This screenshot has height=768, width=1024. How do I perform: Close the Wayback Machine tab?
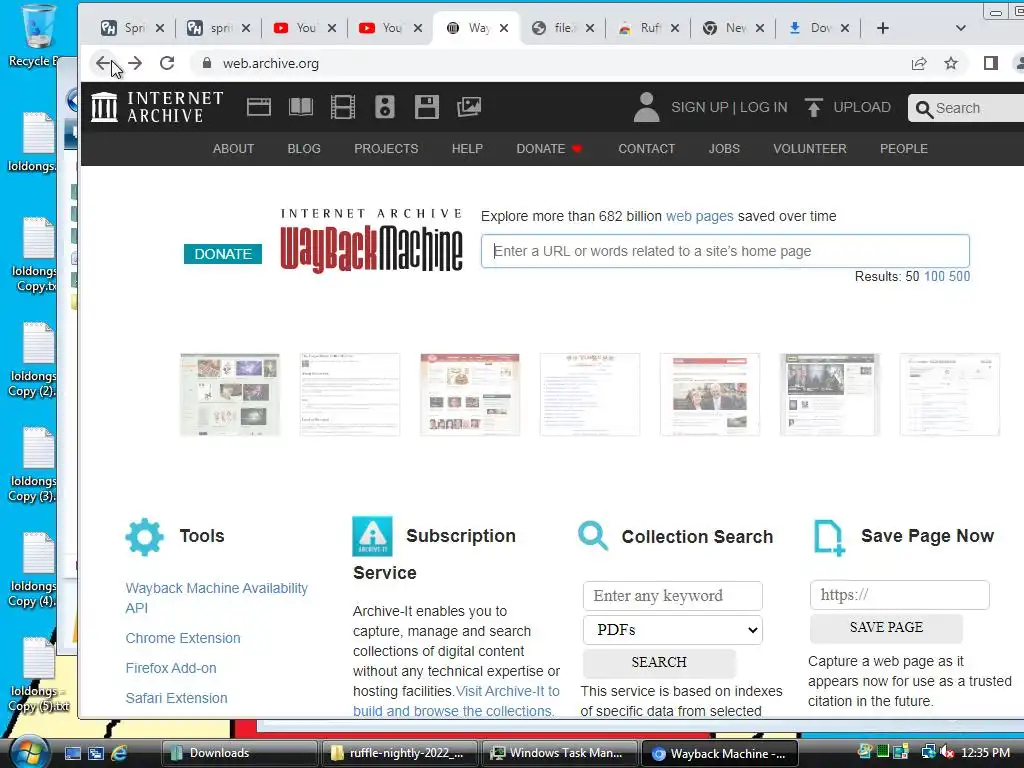coord(504,28)
